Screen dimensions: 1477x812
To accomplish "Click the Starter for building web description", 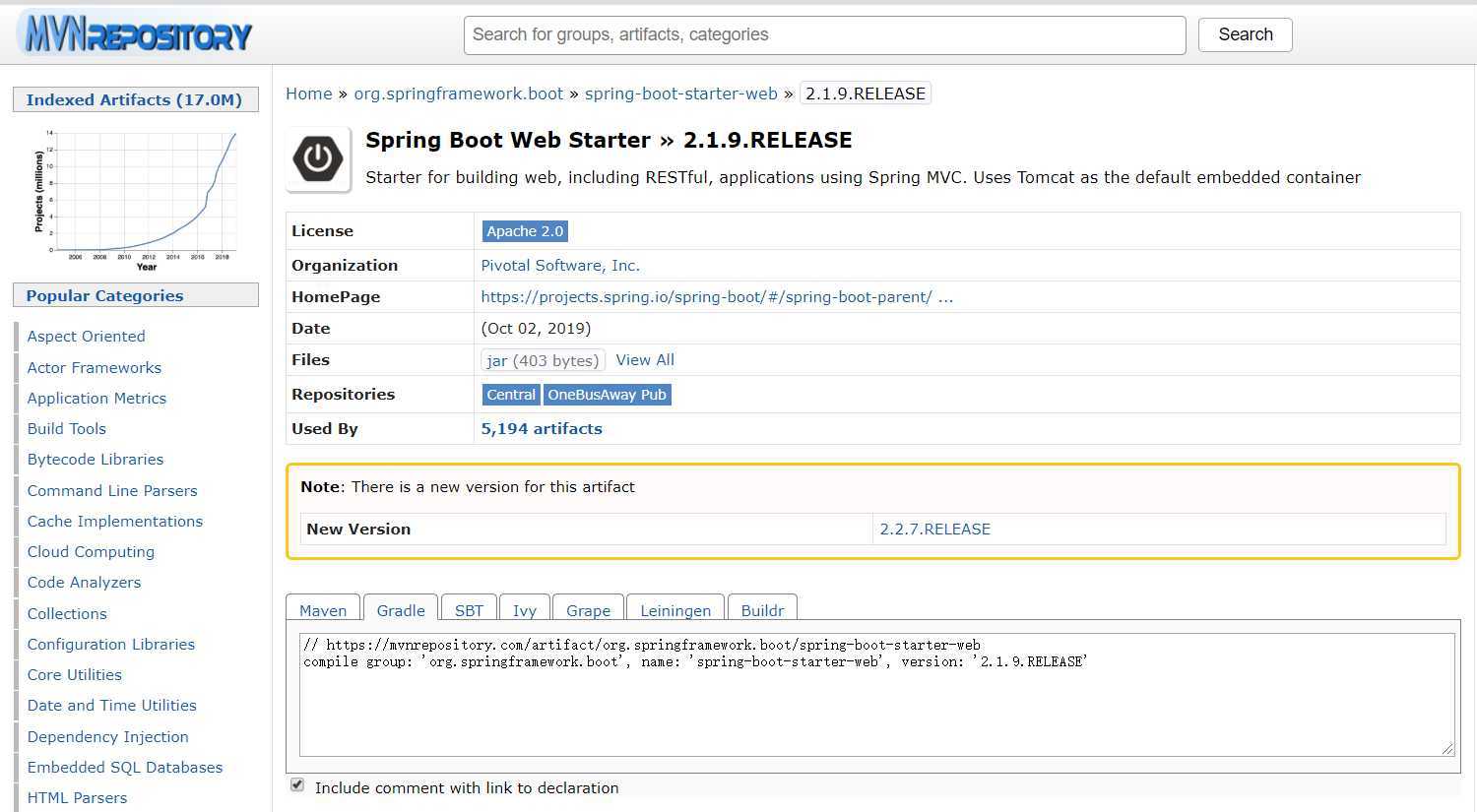I will 864,178.
